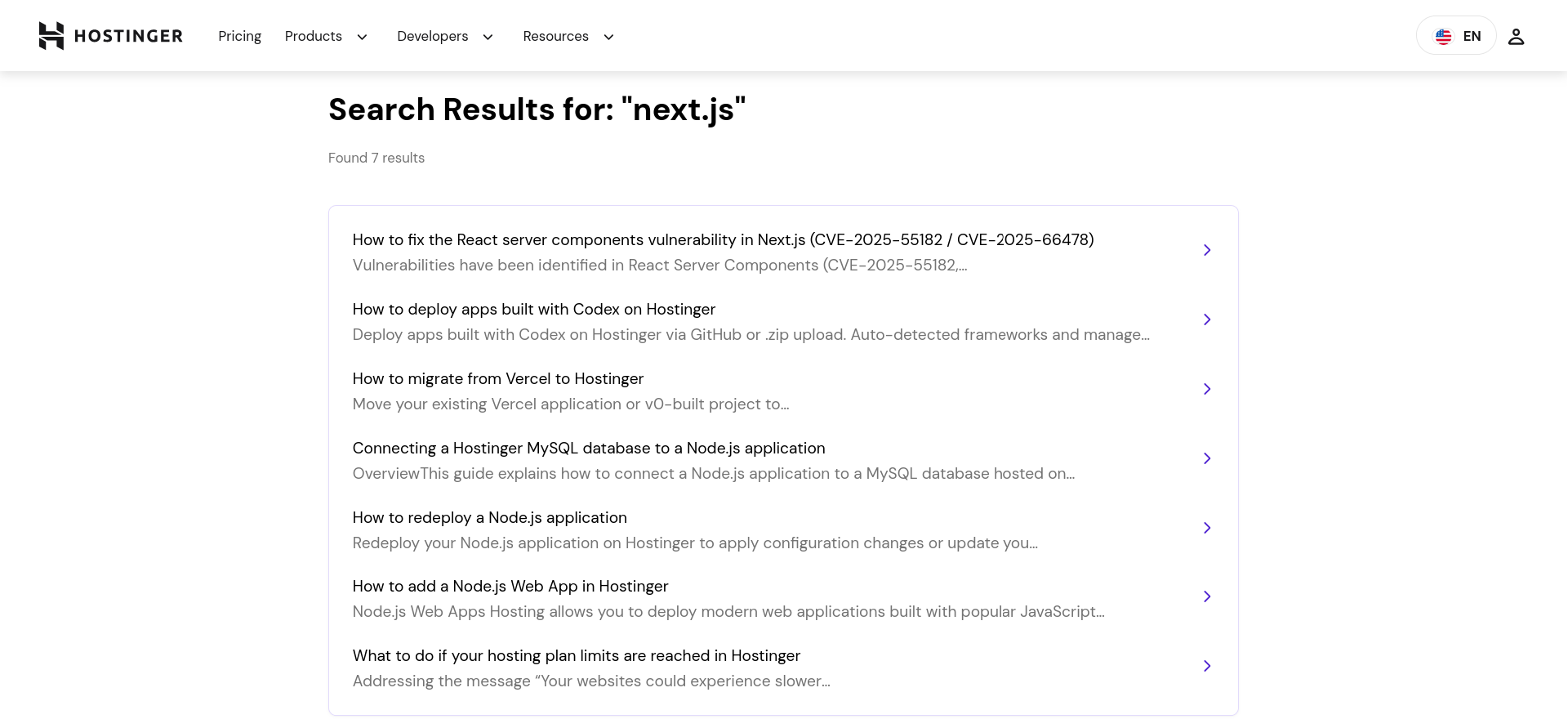Click the Search Results for "next.js" heading

(537, 109)
